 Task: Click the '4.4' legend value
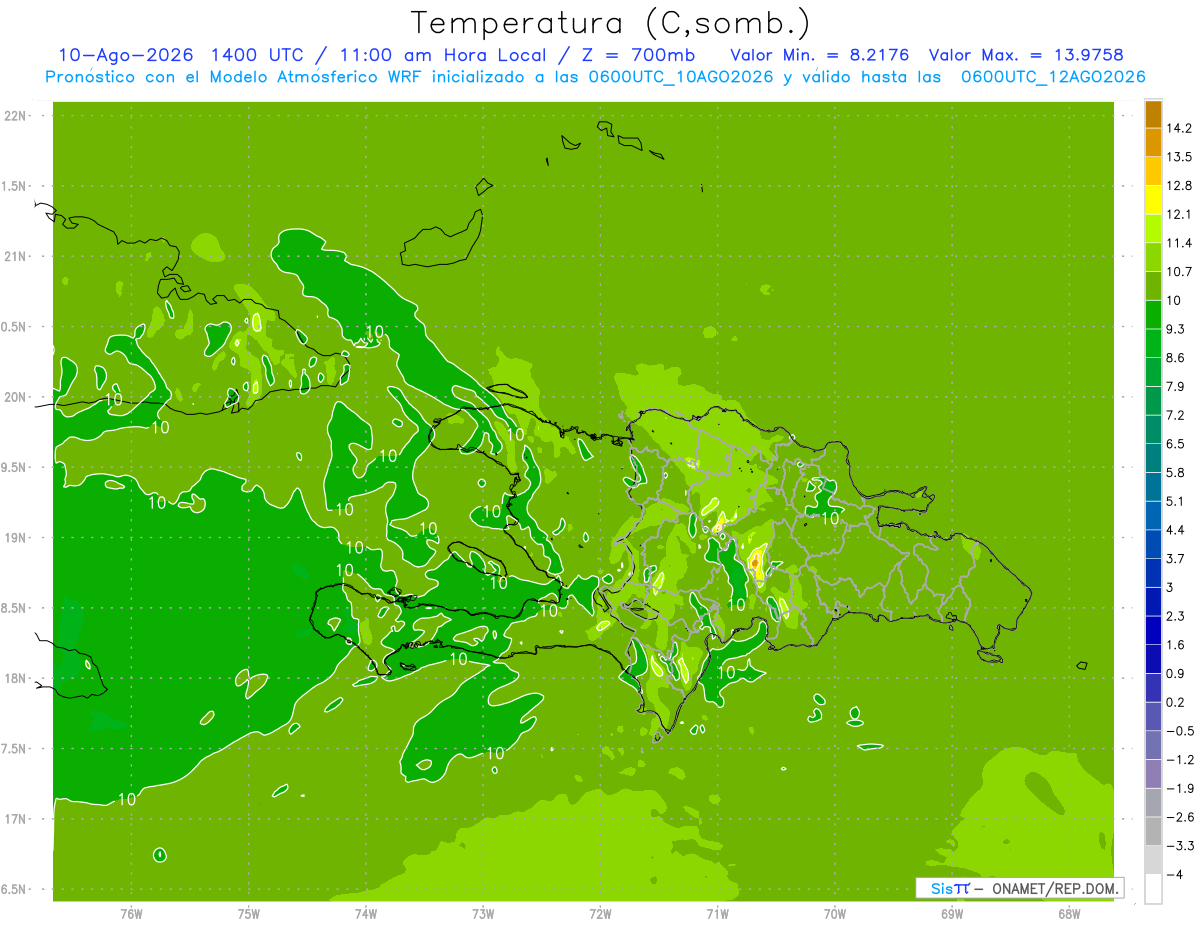coord(1176,529)
